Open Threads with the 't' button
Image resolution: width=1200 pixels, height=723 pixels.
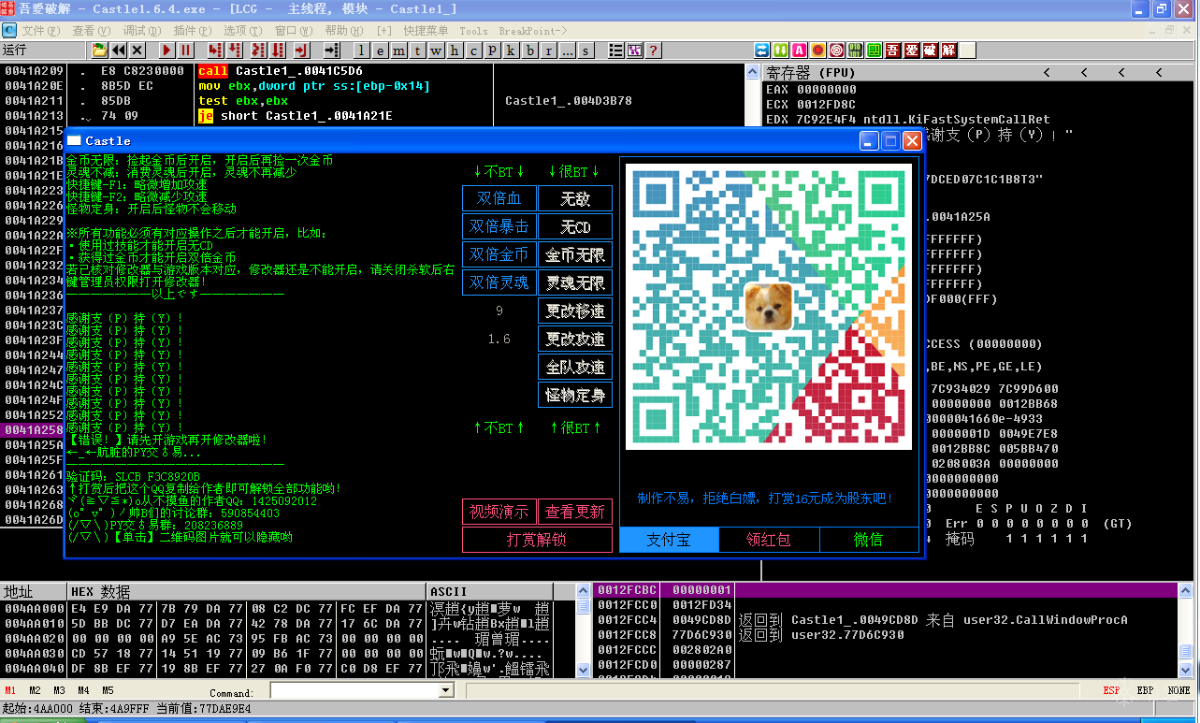coord(417,50)
